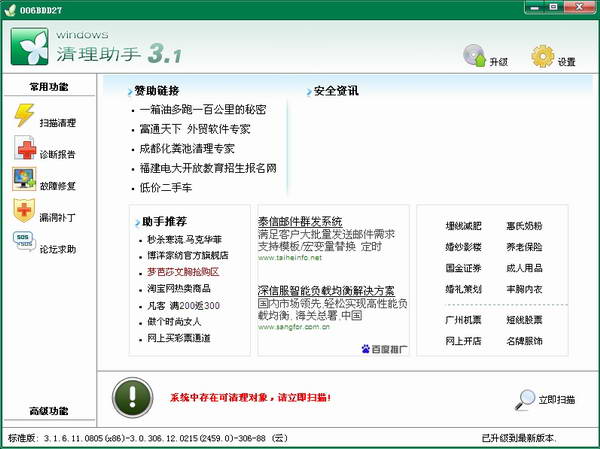Open the 惠氏奶粉 link
600x449 pixels.
click(524, 226)
